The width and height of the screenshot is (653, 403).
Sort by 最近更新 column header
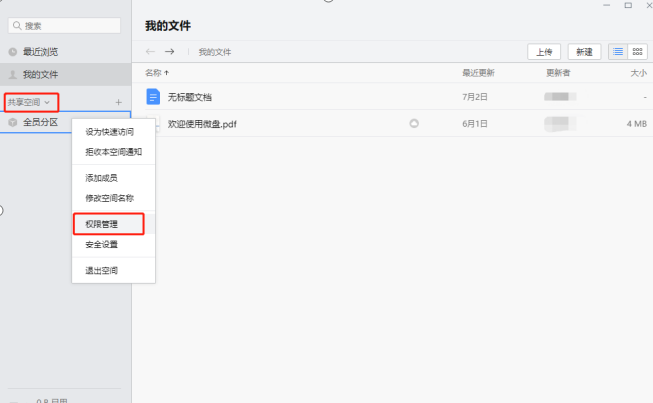pos(478,73)
